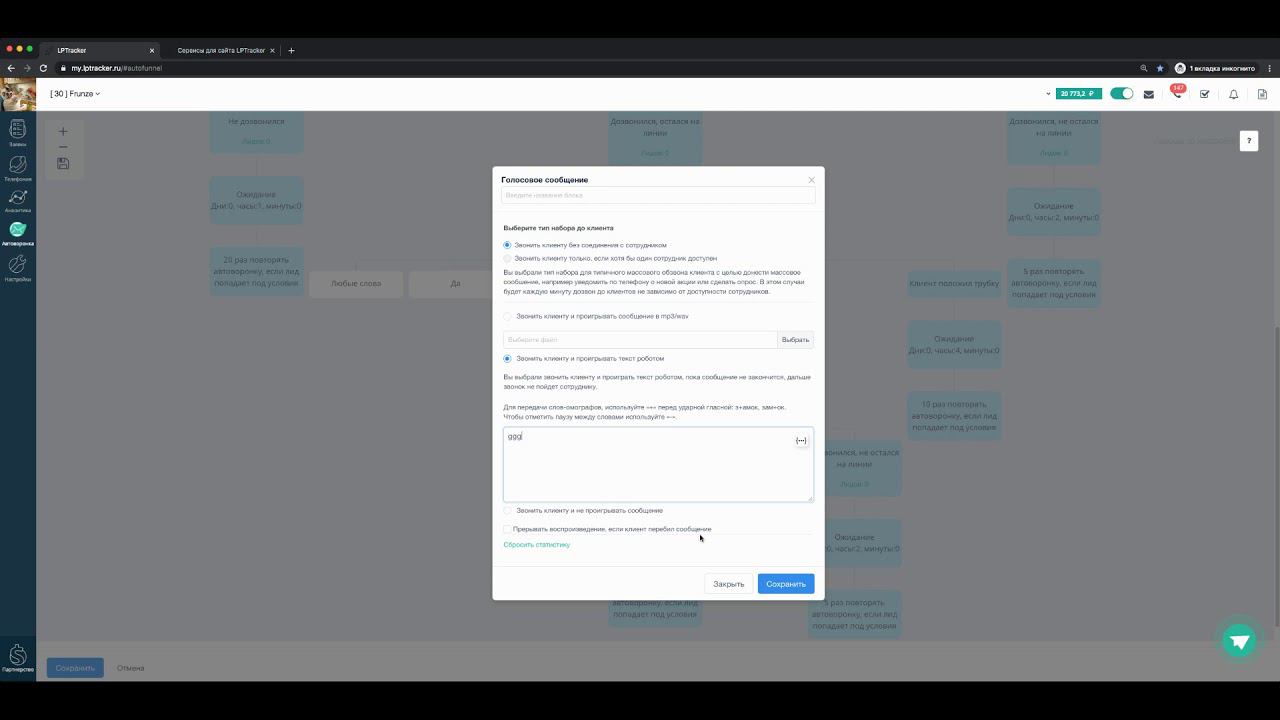Toggle the green switch in top bar
The height and width of the screenshot is (720, 1280).
1122,94
